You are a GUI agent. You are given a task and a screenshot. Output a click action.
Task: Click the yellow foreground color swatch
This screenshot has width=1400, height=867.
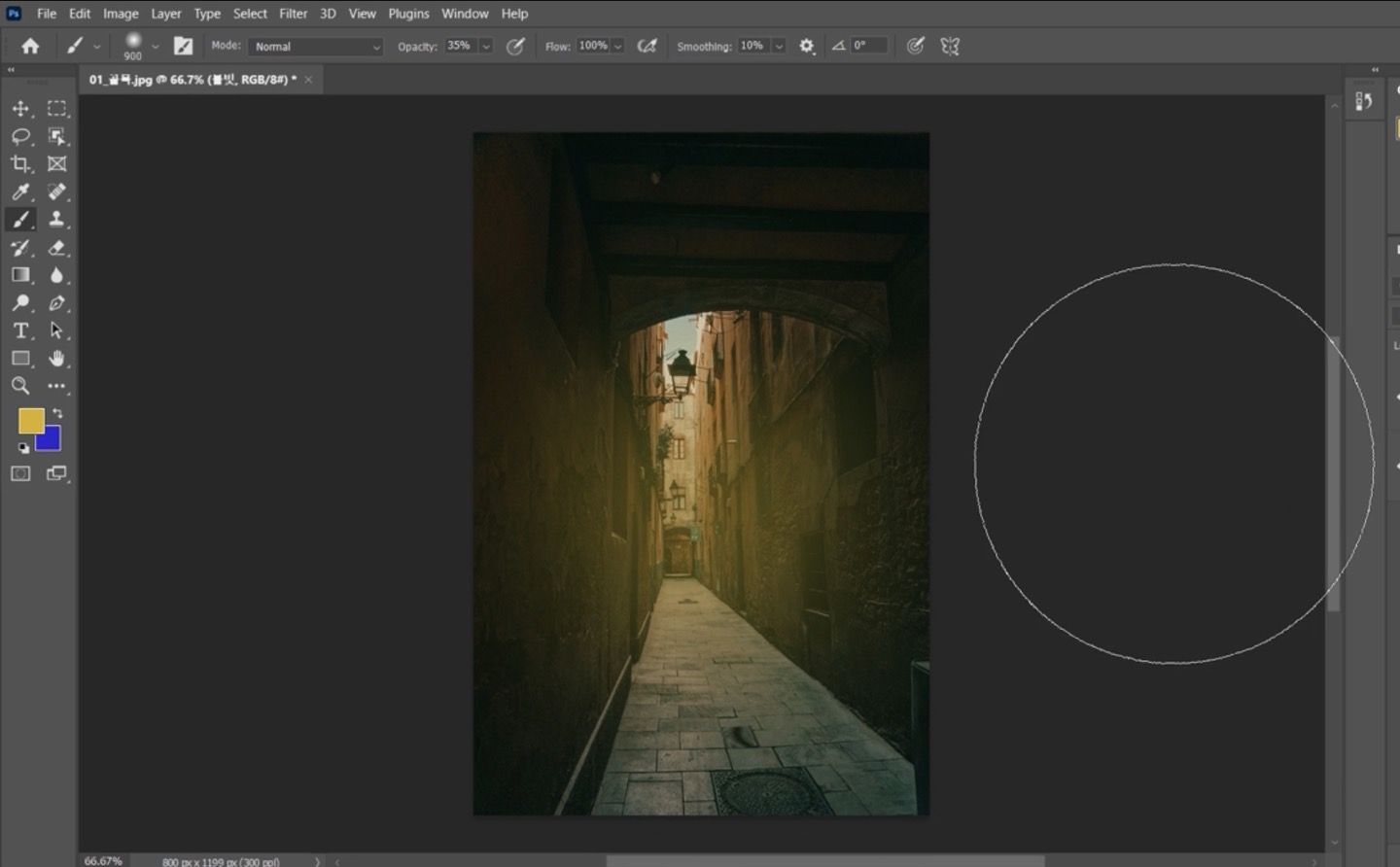(30, 420)
